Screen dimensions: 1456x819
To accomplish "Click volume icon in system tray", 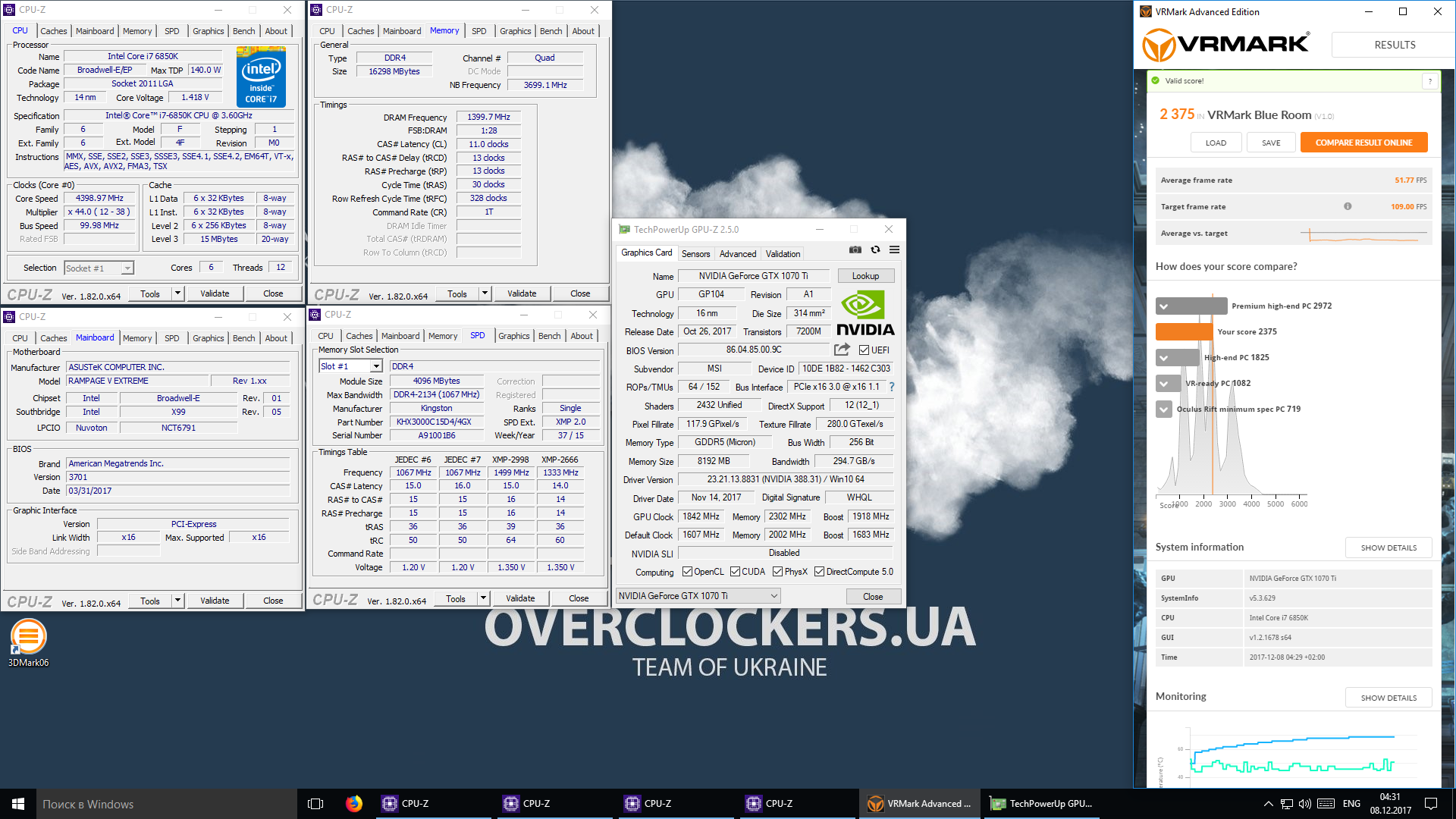I will coord(1305,804).
